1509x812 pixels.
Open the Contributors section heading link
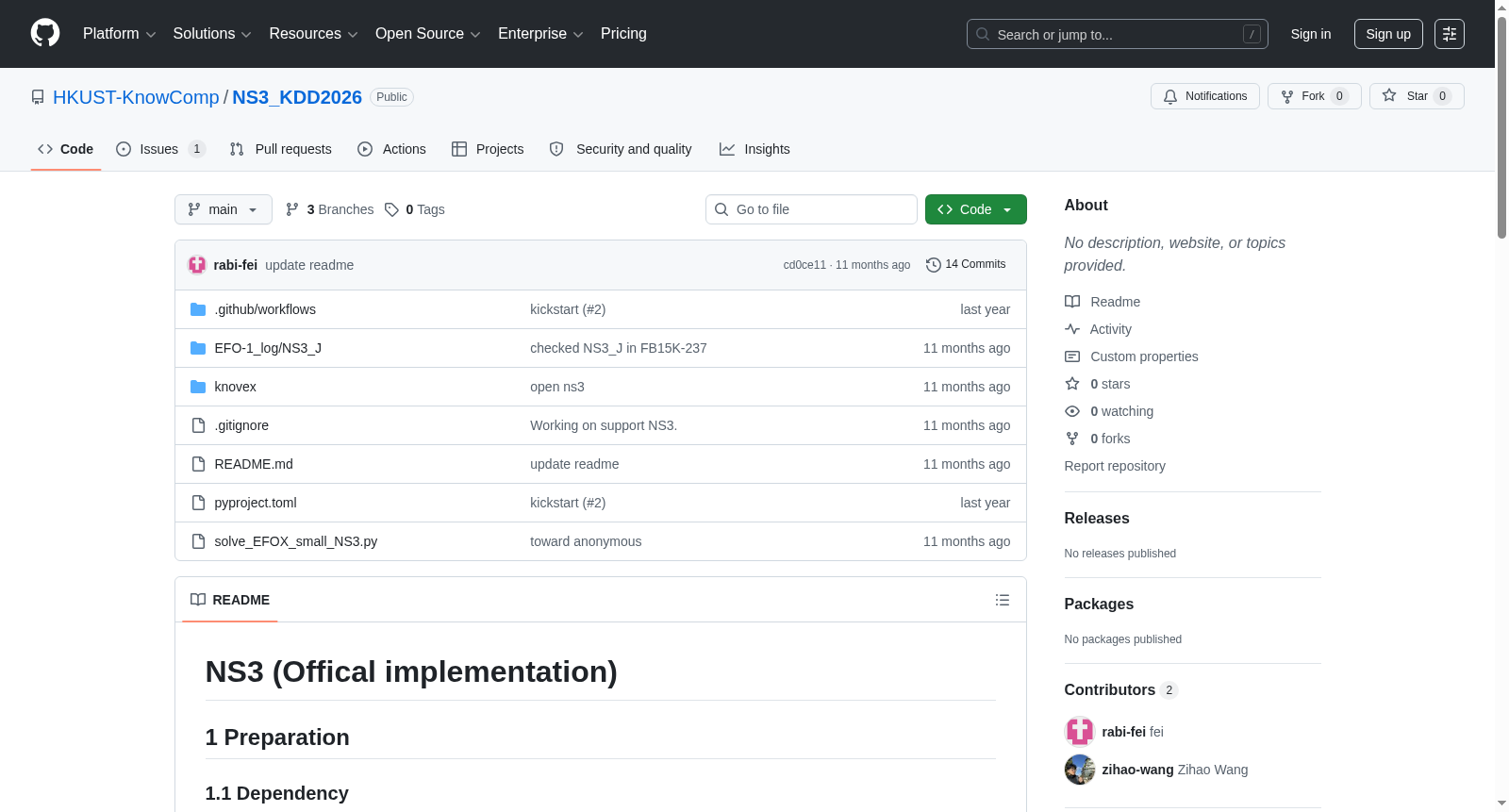tap(1121, 689)
